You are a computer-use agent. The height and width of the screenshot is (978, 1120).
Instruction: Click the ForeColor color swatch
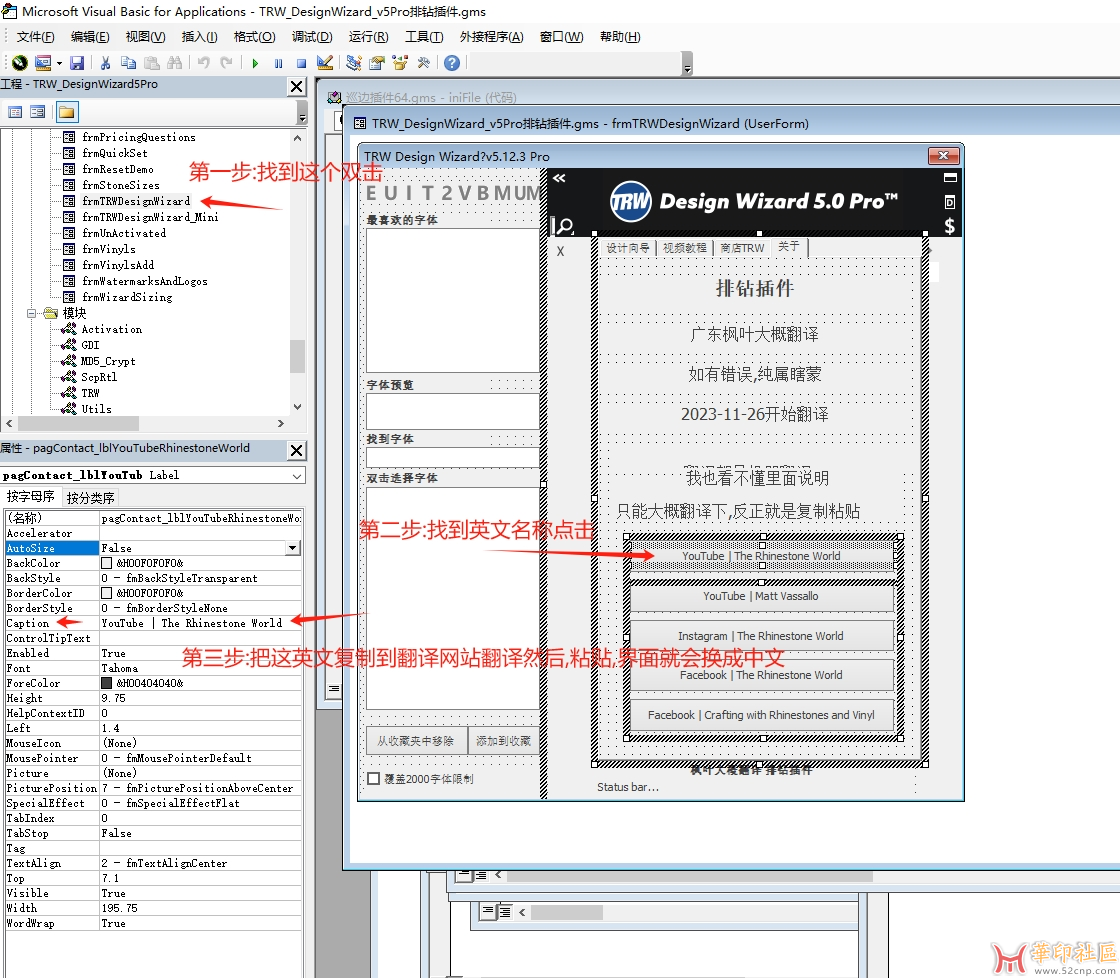(x=106, y=683)
